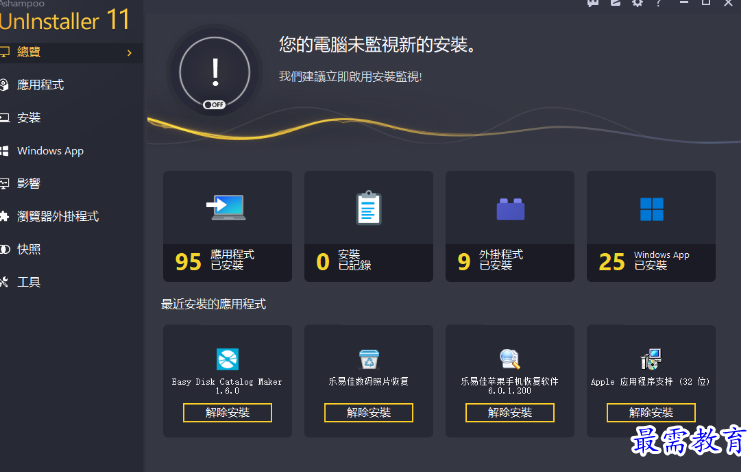
Task: Click 解除安裝 under Apple 应用程序支持
Action: [651, 412]
